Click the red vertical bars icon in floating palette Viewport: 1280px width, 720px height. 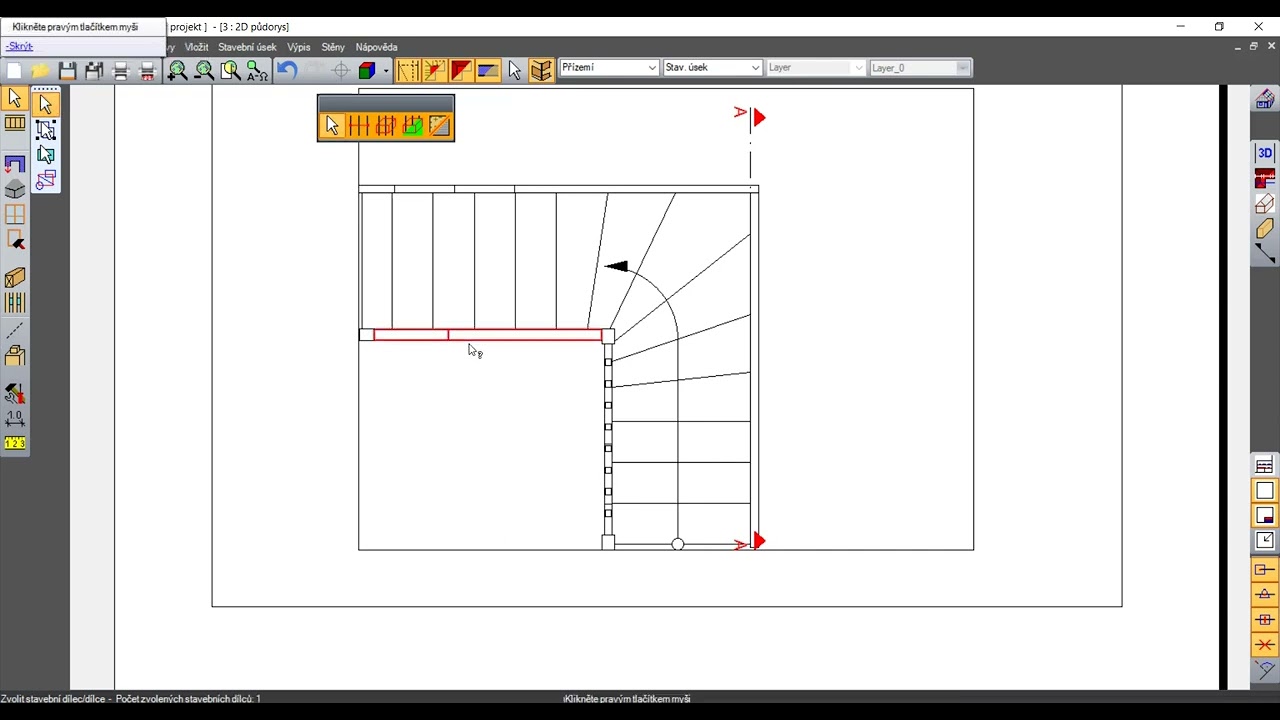click(x=359, y=126)
